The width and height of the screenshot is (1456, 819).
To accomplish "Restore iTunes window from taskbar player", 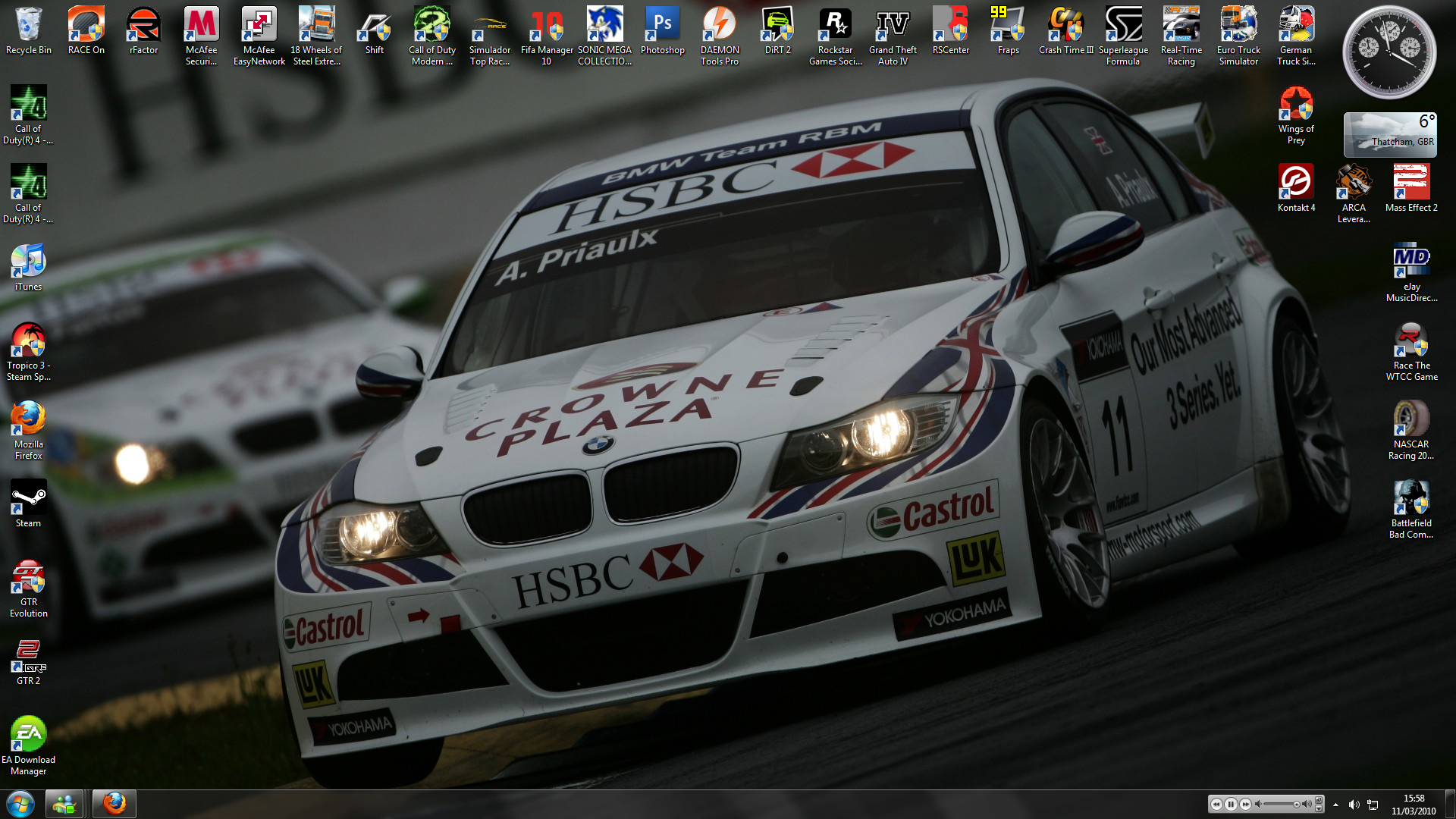I will click(1319, 800).
